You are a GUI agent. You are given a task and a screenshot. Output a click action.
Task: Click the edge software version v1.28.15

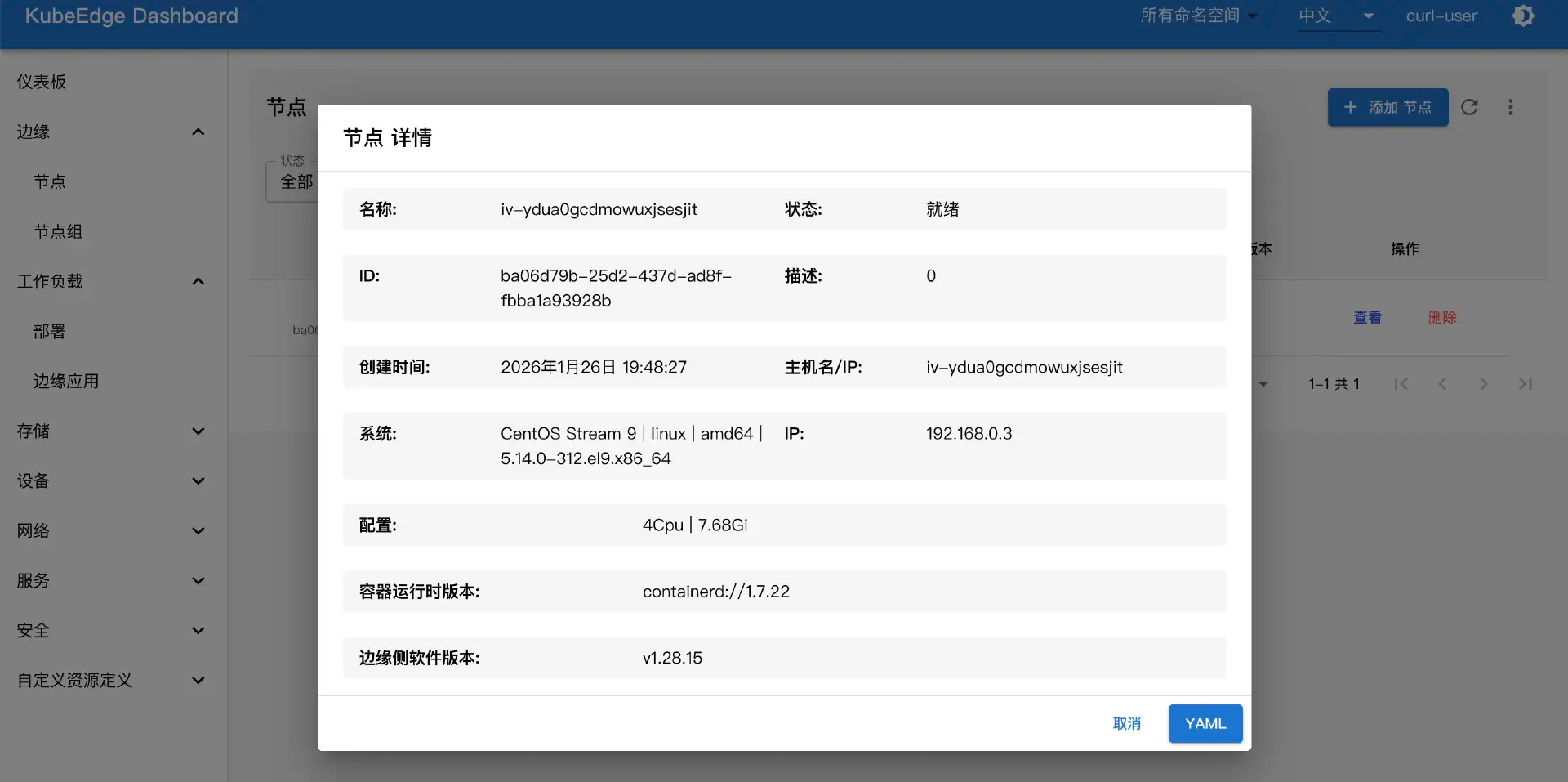672,658
